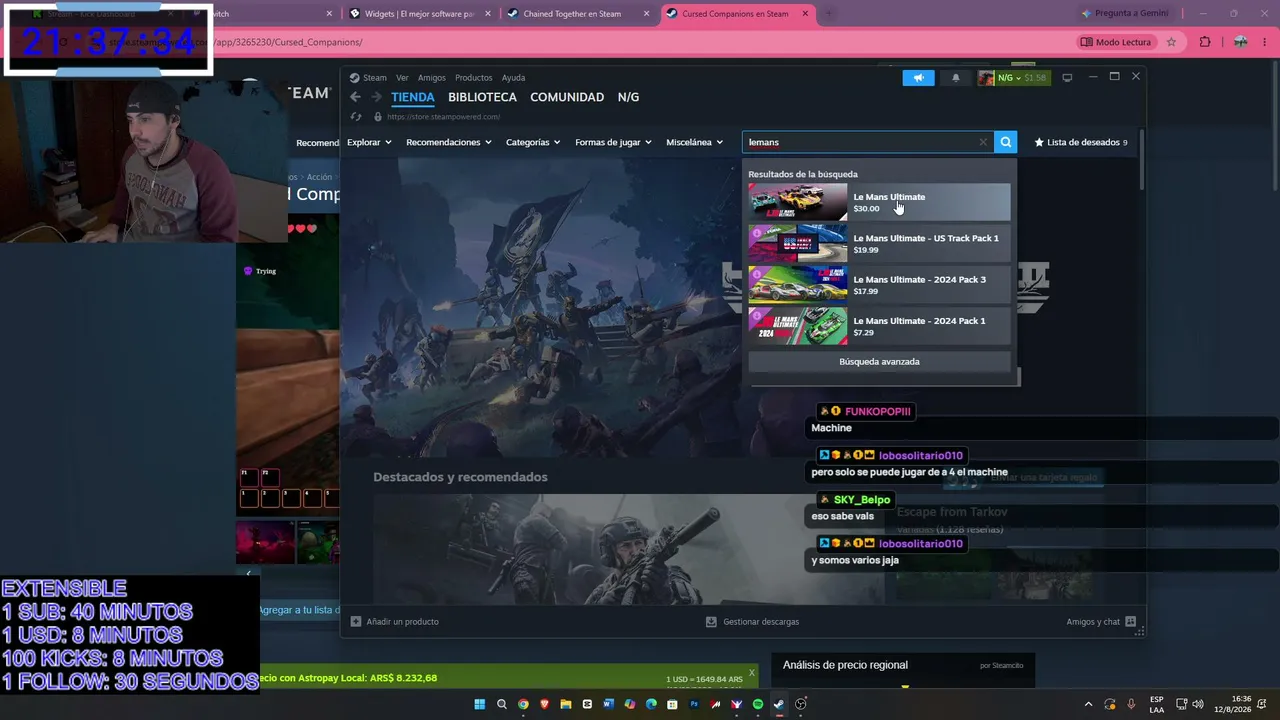Clear the lemans search text
Screen dimensions: 1280x720
pos(983,142)
